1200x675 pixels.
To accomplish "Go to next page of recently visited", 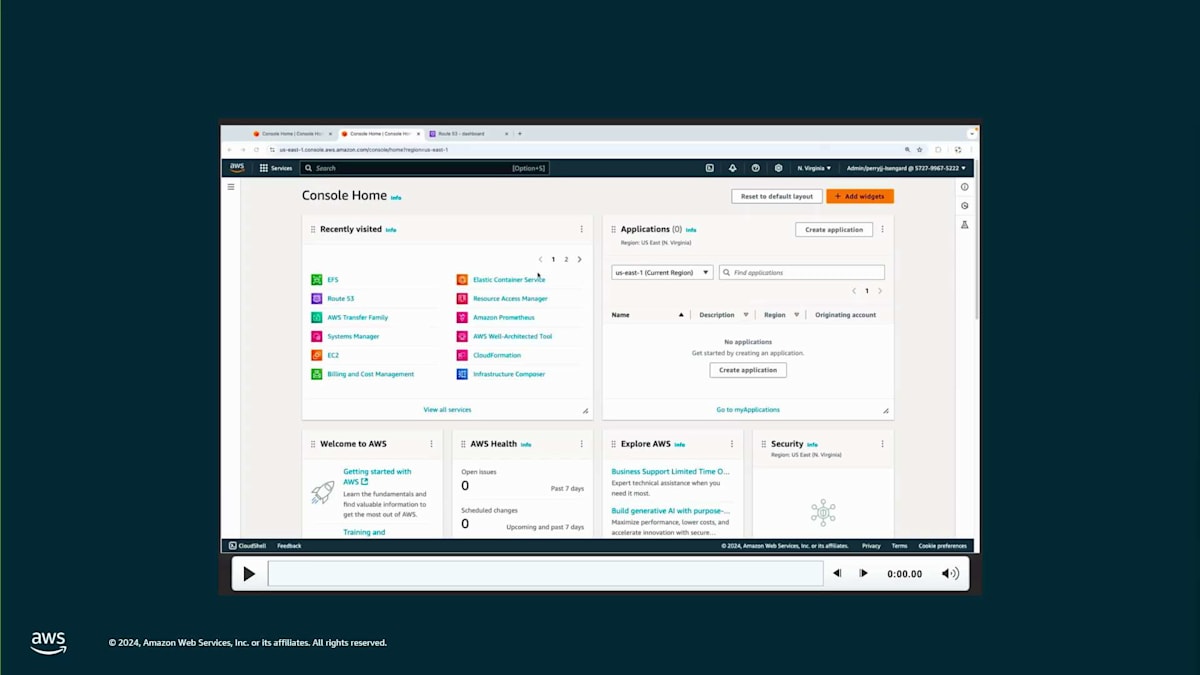I will pyautogui.click(x=579, y=260).
